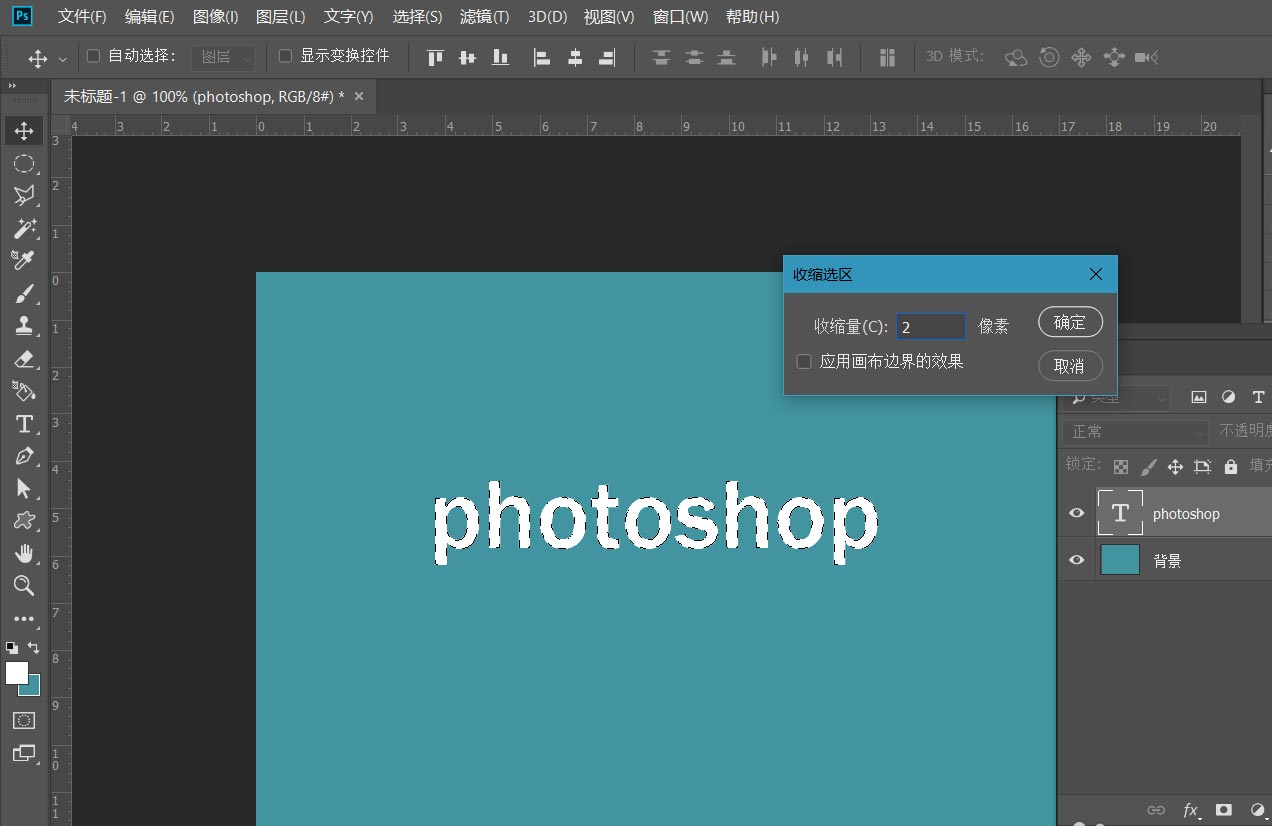This screenshot has height=826, width=1272.
Task: Click 取消 in 收缩选区 dialog
Action: click(1070, 366)
